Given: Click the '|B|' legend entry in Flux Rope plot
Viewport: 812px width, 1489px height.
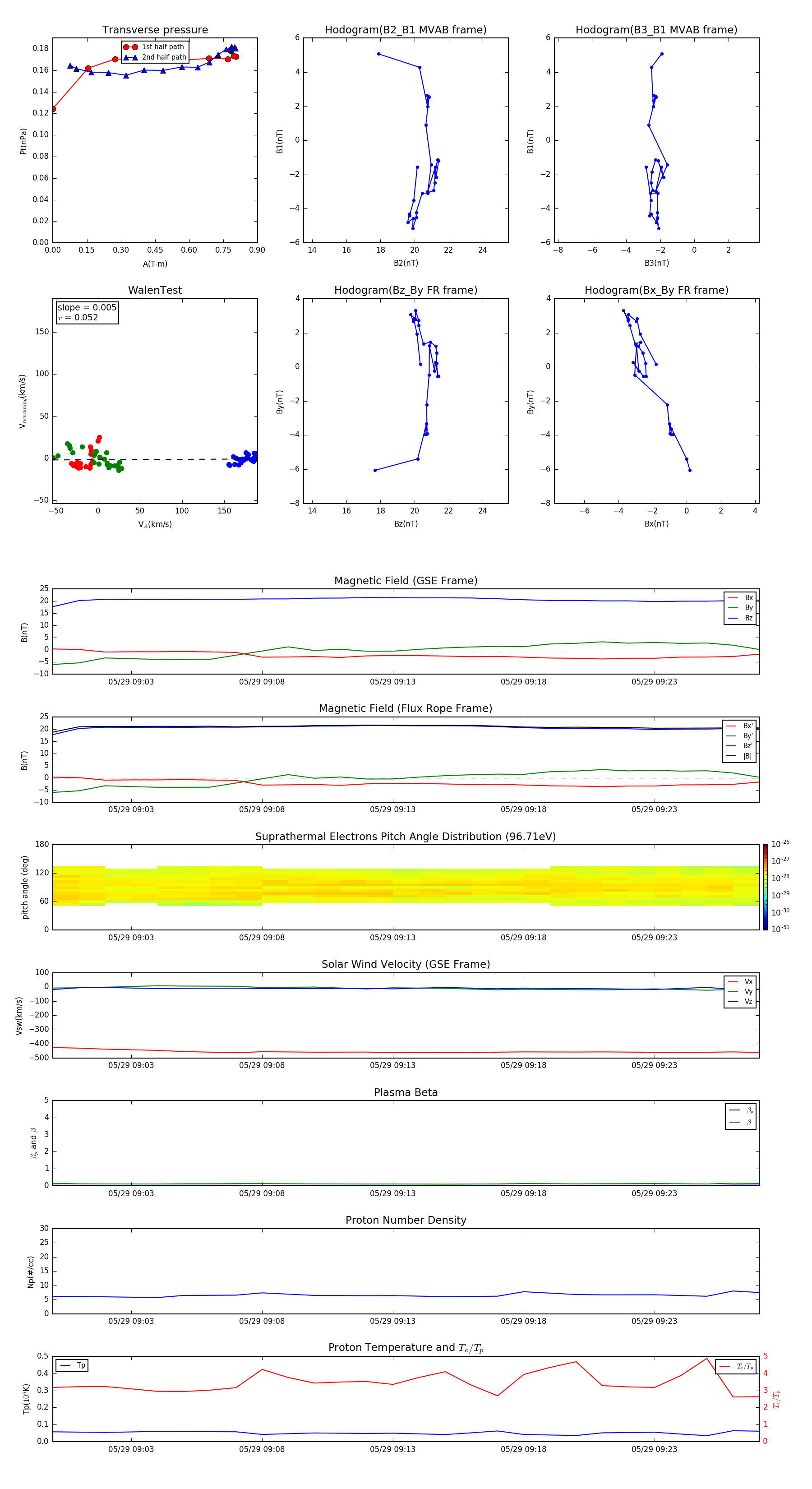Looking at the screenshot, I should (740, 756).
